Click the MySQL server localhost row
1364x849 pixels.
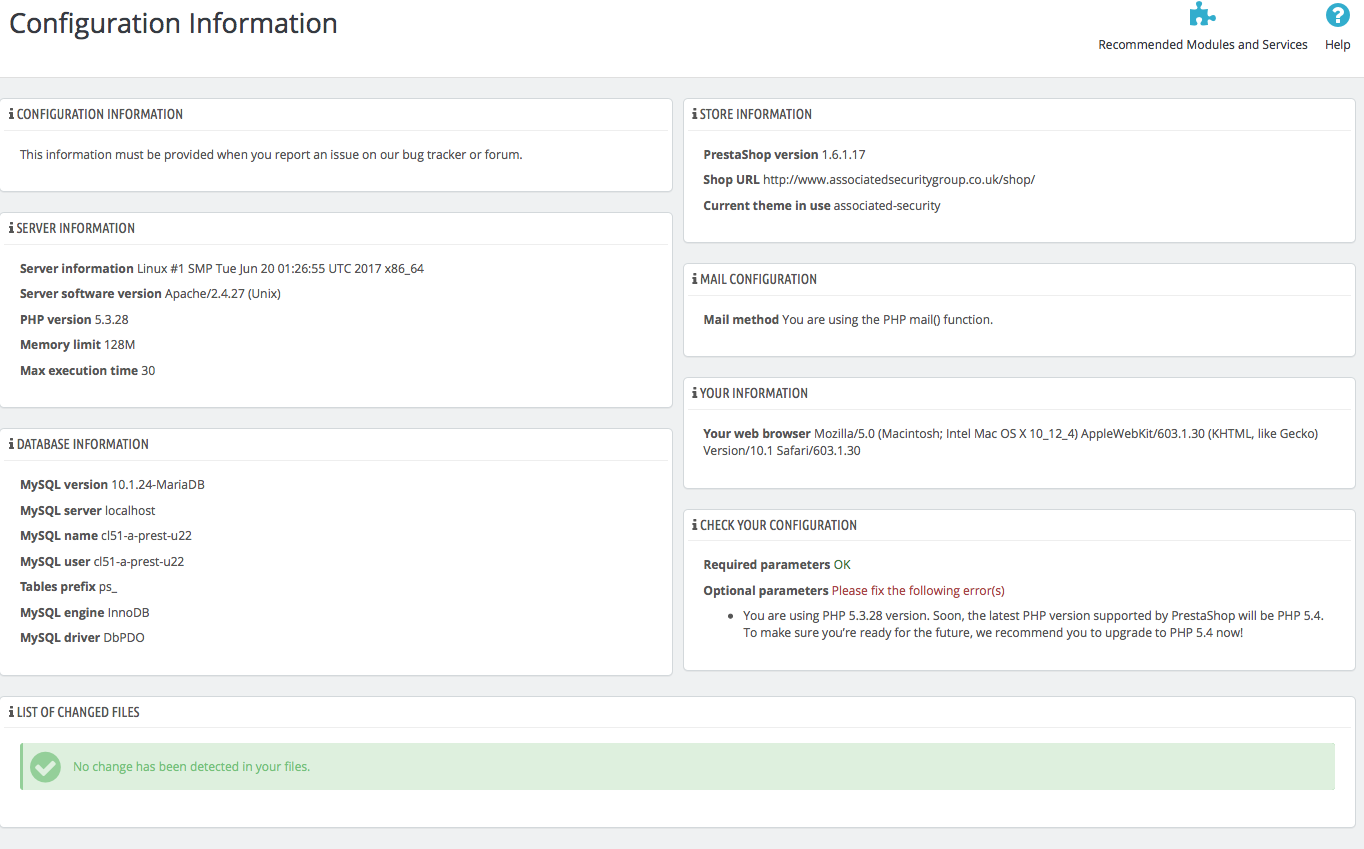(88, 511)
